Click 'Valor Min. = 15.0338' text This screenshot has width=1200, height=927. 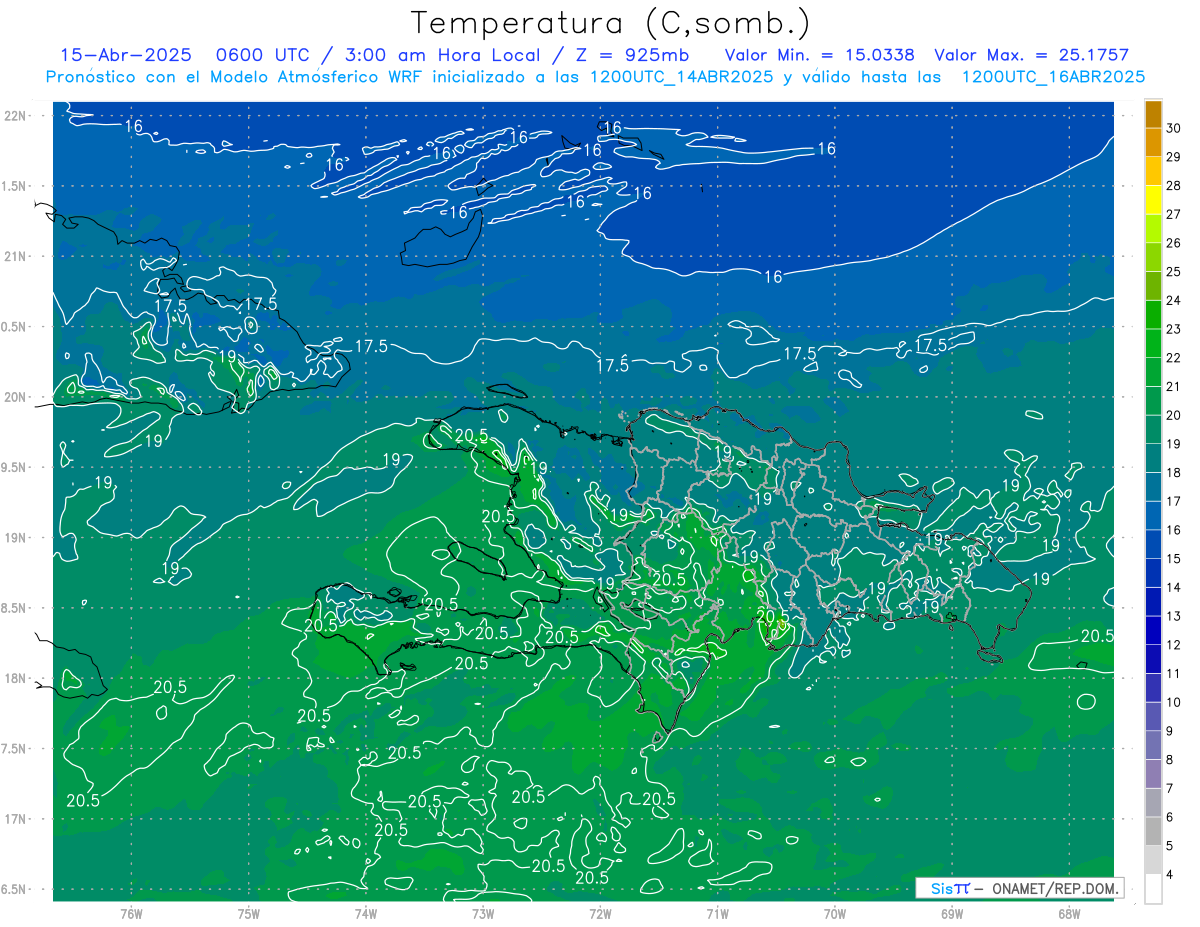pos(820,55)
